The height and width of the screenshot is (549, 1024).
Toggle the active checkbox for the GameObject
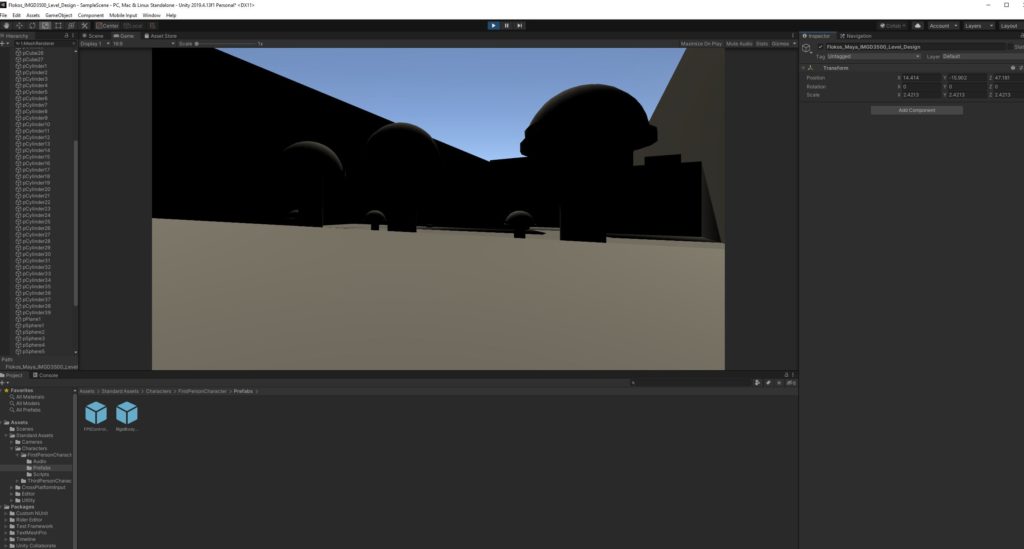821,46
